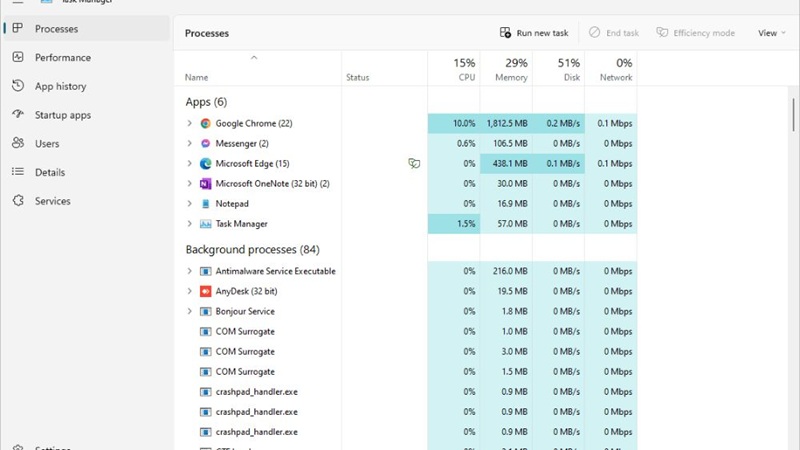Click the Run new task button
Image resolution: width=800 pixels, height=450 pixels.
point(534,33)
